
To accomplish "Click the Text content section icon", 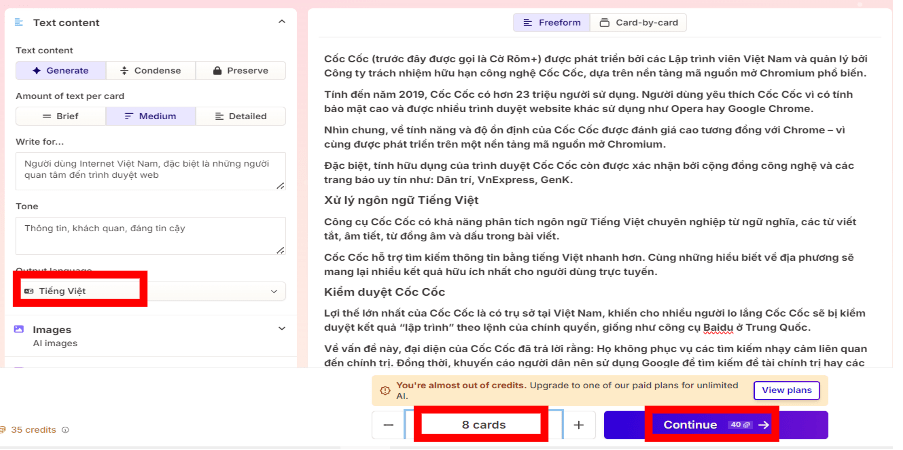I will click(x=21, y=22).
